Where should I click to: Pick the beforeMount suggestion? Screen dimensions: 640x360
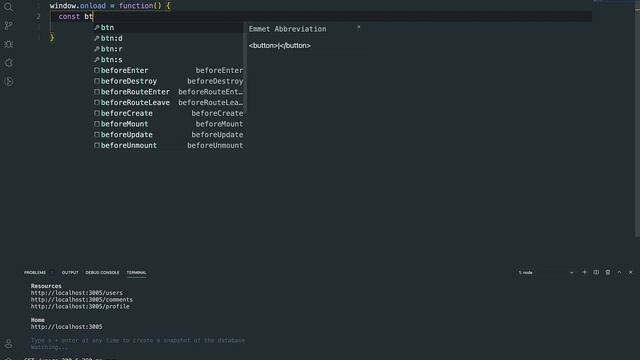pos(168,124)
